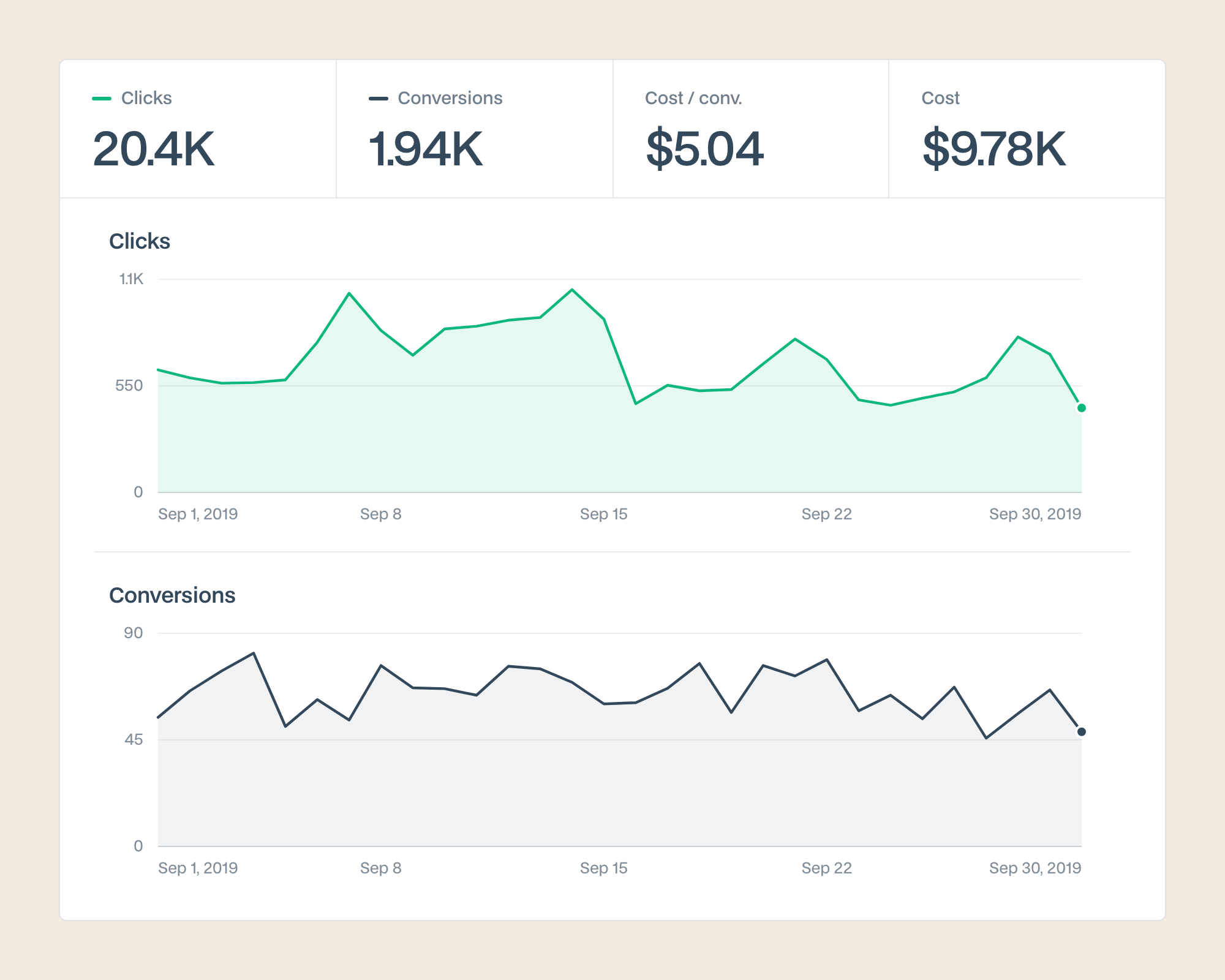Screen dimensions: 1225x980
Task: Click Sep 30, 2019 label under Clicks chart
Action: [x=1035, y=514]
